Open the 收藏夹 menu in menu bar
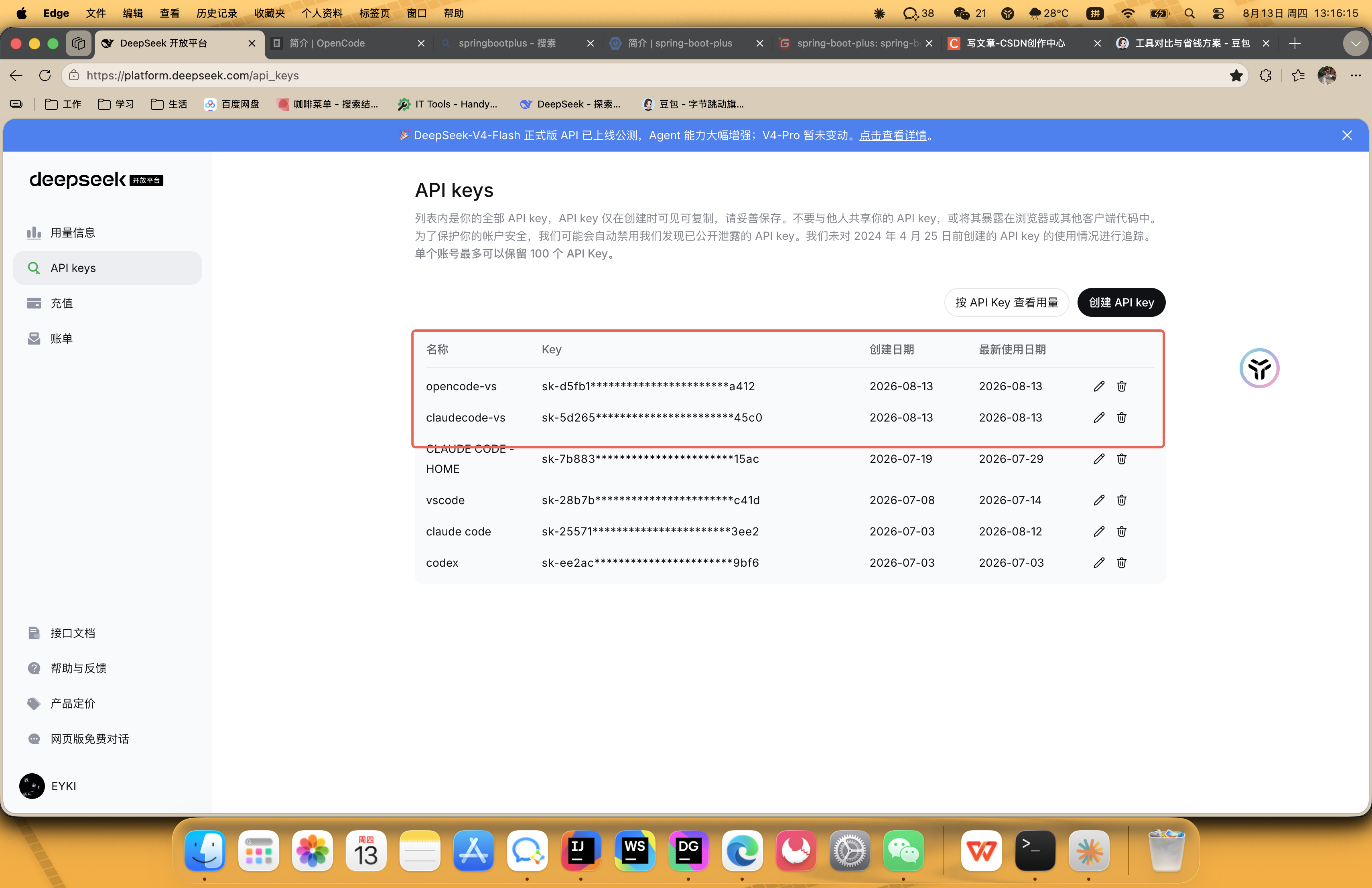 coord(270,13)
